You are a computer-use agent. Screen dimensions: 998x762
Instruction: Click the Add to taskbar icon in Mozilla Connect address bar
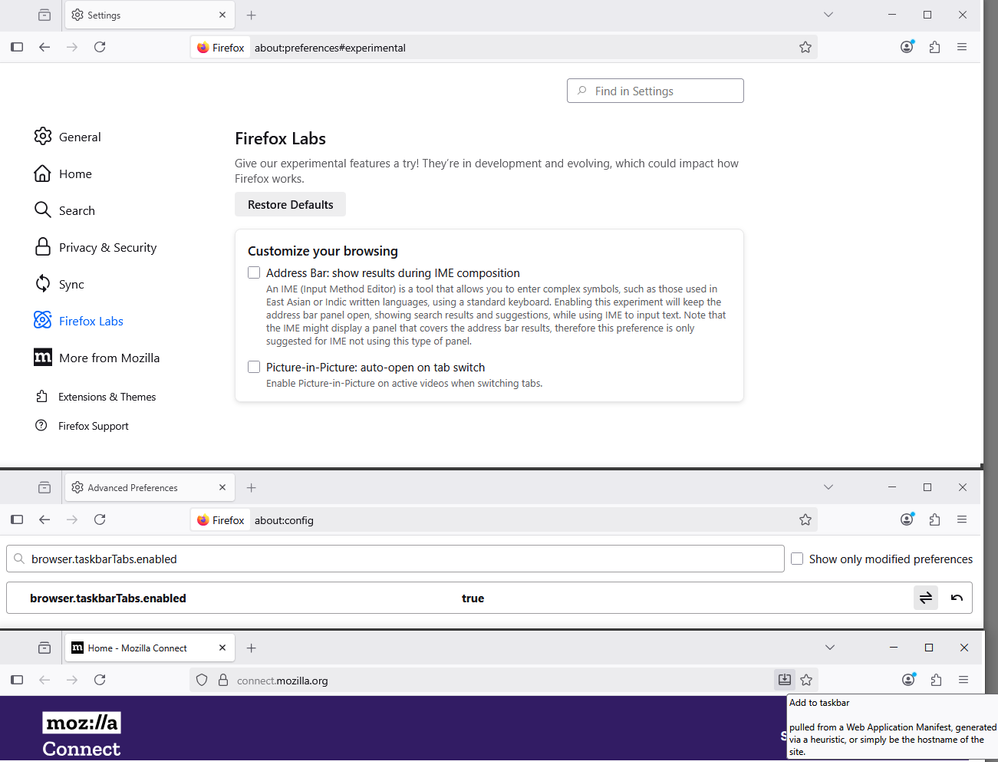[x=785, y=680]
